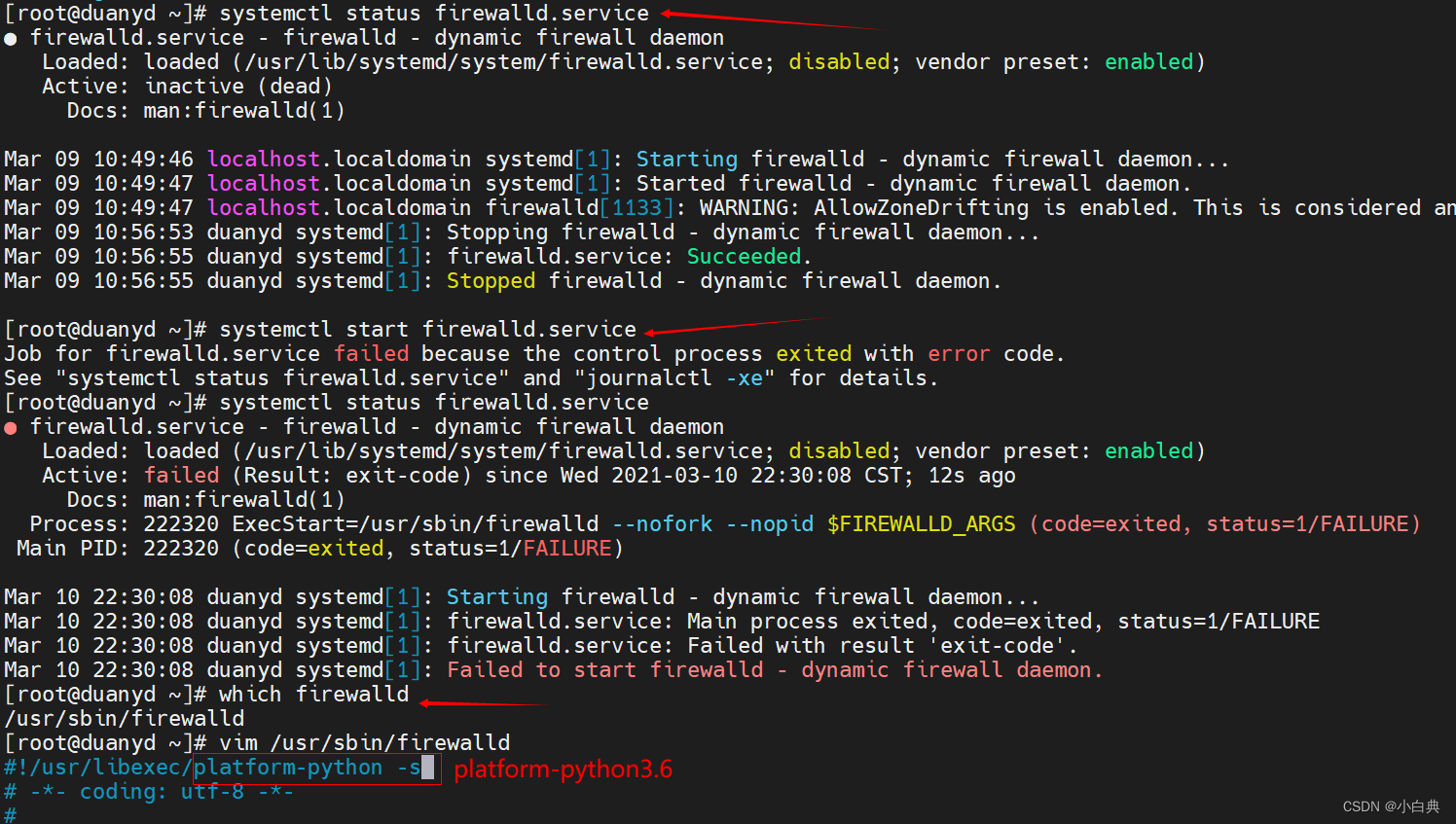Click 'platform-python' in the shebang line
Viewport: 1456px width, 824px height.
pos(288,768)
